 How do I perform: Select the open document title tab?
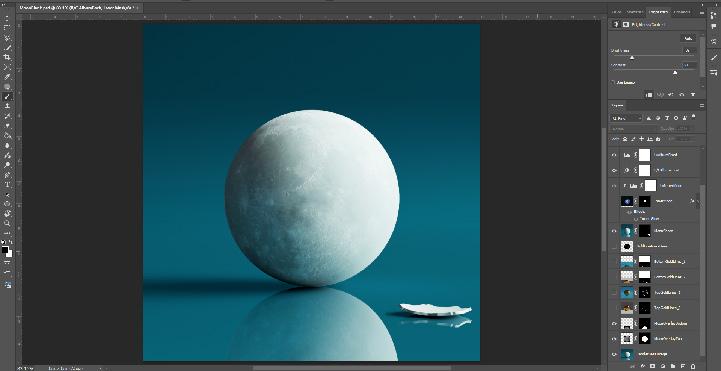coord(78,8)
